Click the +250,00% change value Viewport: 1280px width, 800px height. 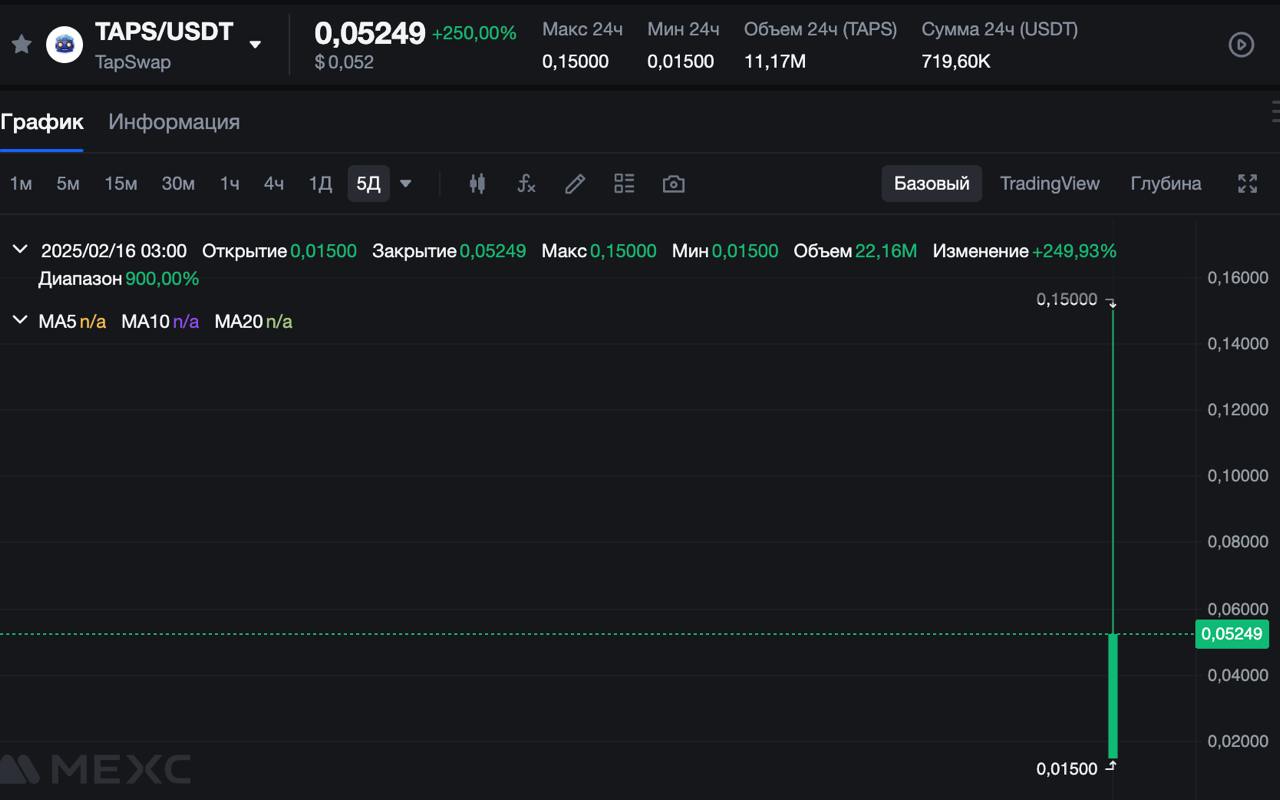point(474,33)
